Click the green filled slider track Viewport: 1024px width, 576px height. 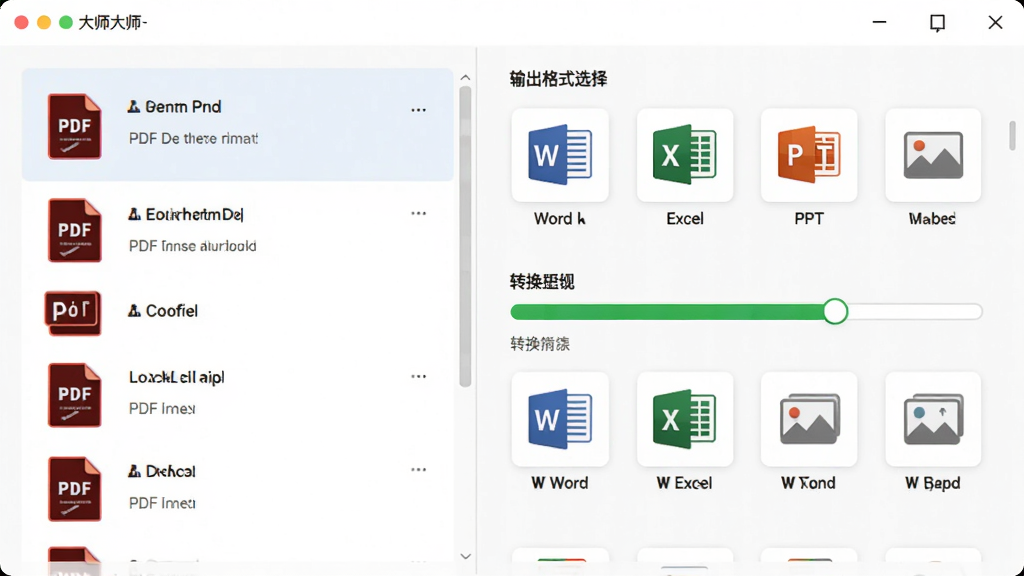coord(666,312)
